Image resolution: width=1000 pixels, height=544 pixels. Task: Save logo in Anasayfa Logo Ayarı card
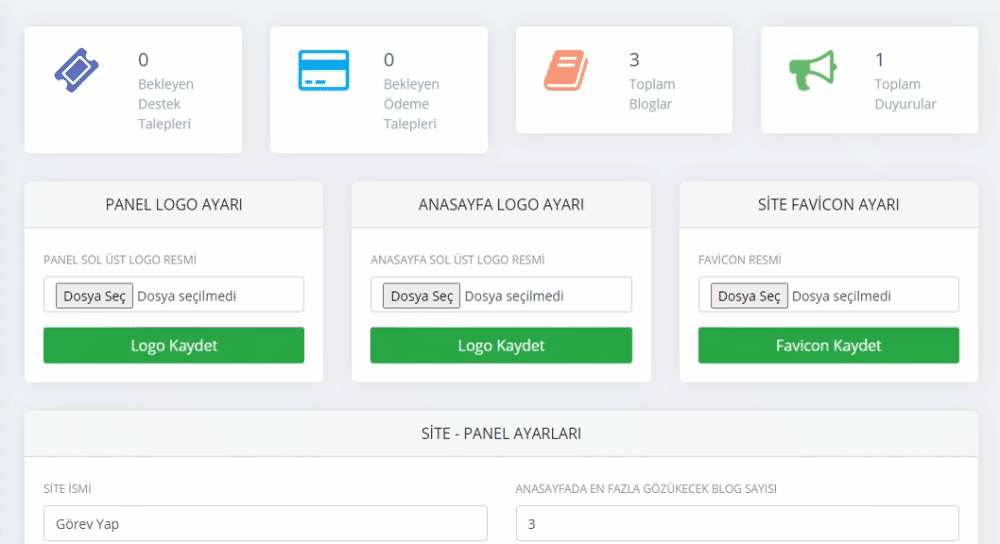tap(501, 345)
